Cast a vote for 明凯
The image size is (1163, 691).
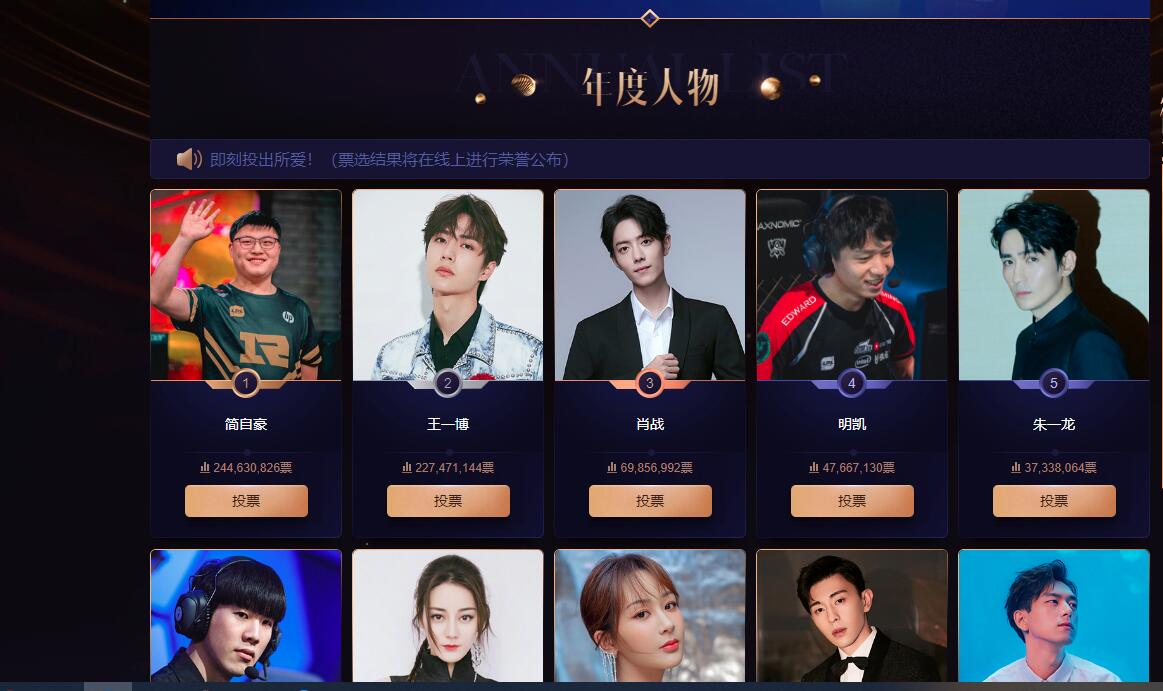coord(852,501)
